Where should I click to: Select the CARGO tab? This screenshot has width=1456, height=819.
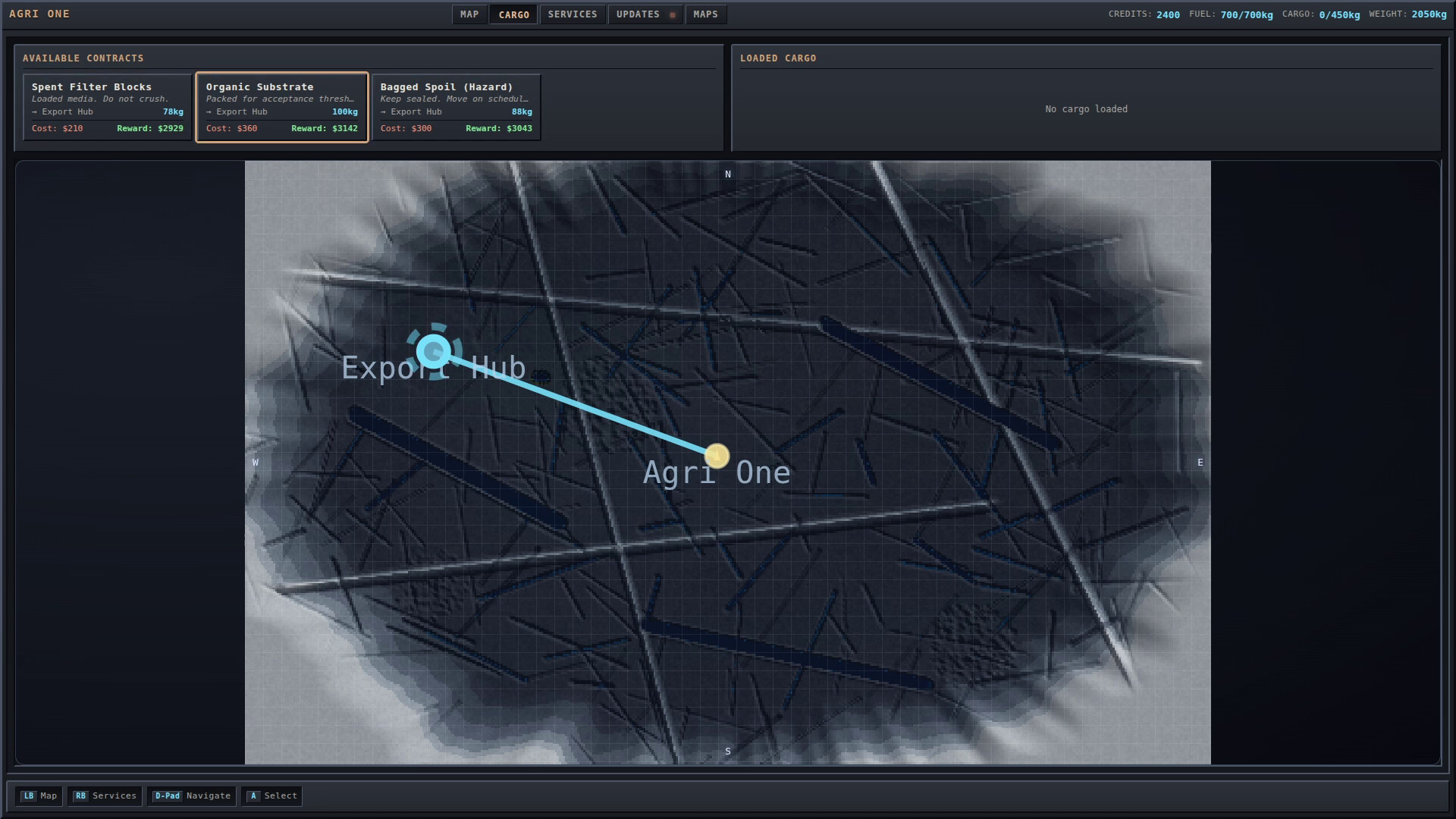coord(513,14)
